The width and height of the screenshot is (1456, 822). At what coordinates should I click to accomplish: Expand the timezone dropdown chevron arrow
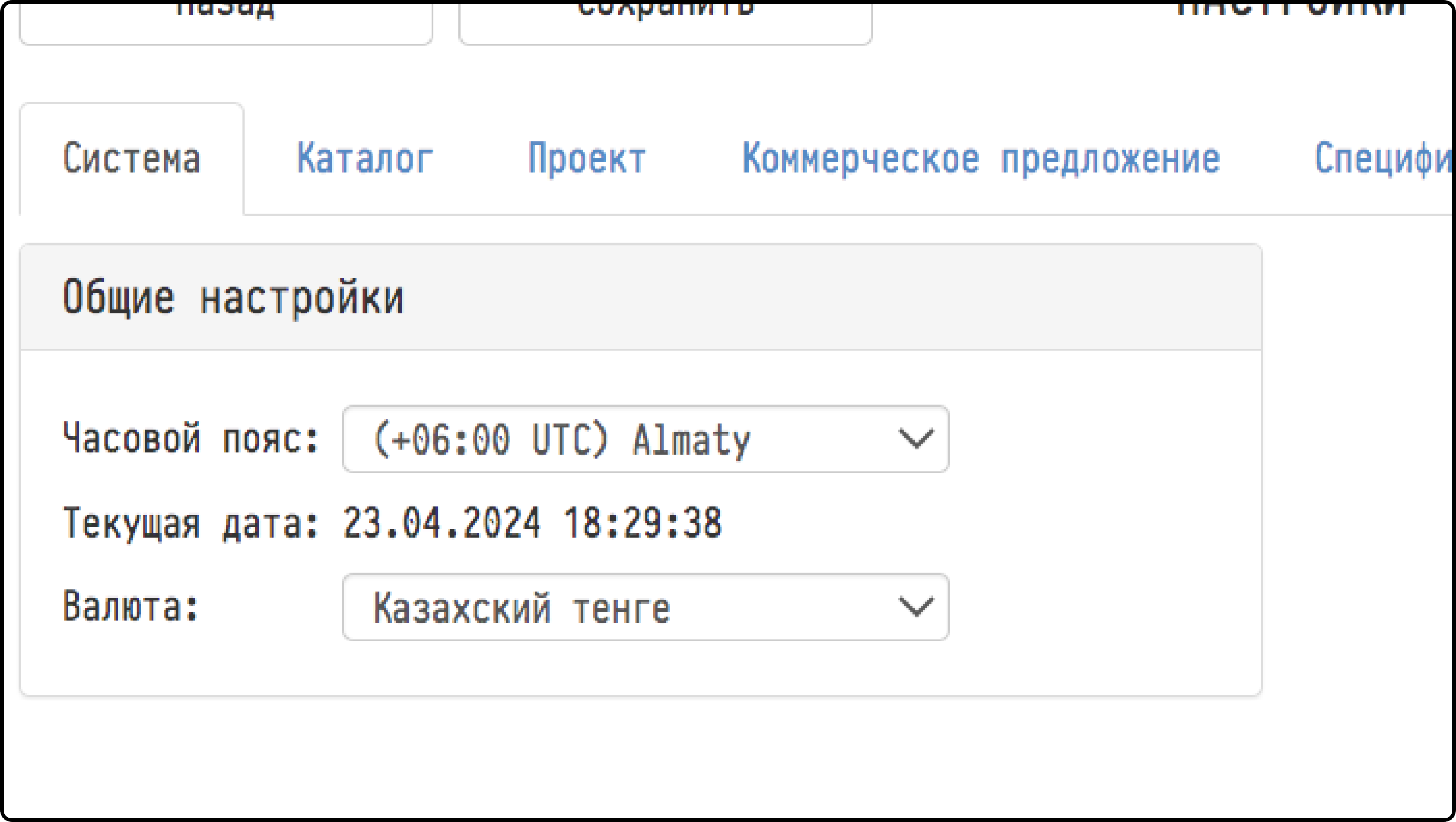[915, 439]
